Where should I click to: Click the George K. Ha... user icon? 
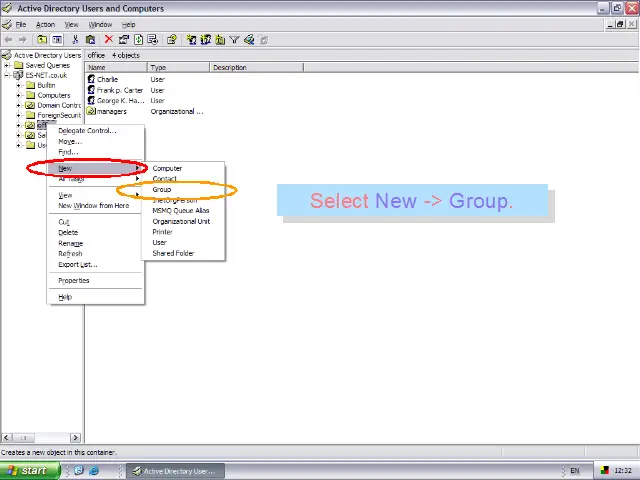click(x=91, y=100)
